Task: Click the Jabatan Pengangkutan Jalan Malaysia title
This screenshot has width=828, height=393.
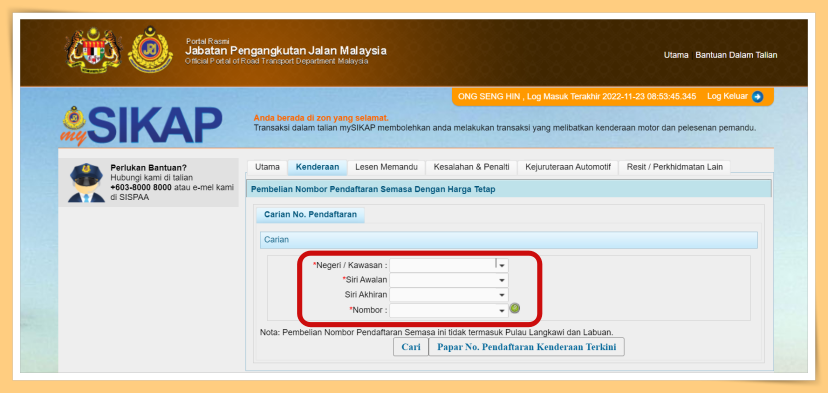Action: tap(286, 51)
